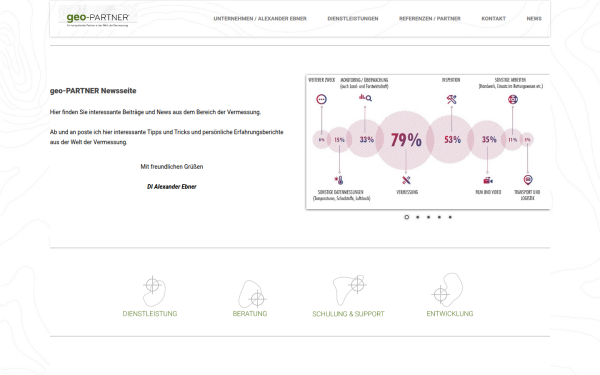Click the Dienstleistung crosshair icon
This screenshot has width=600, height=375.
[154, 291]
